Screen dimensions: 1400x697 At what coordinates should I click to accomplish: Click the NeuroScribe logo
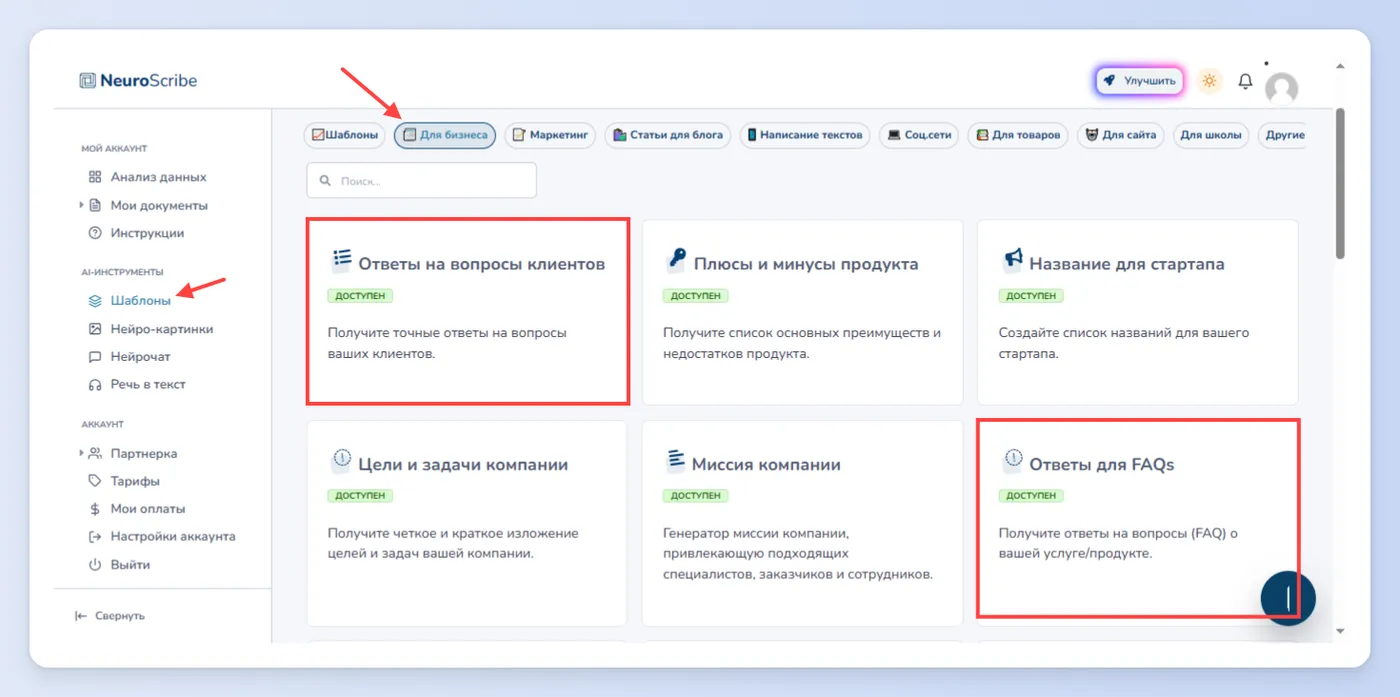[x=138, y=81]
